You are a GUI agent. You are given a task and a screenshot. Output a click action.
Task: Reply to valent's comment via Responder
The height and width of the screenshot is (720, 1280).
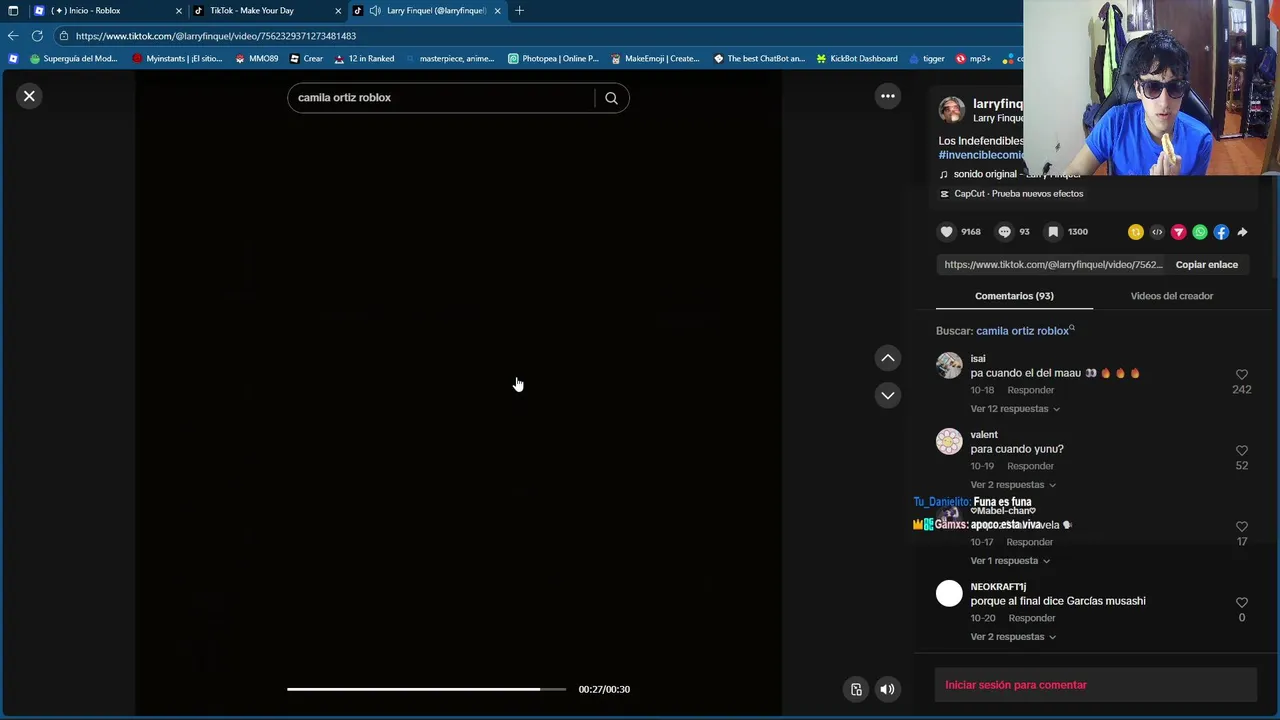pyautogui.click(x=1030, y=466)
